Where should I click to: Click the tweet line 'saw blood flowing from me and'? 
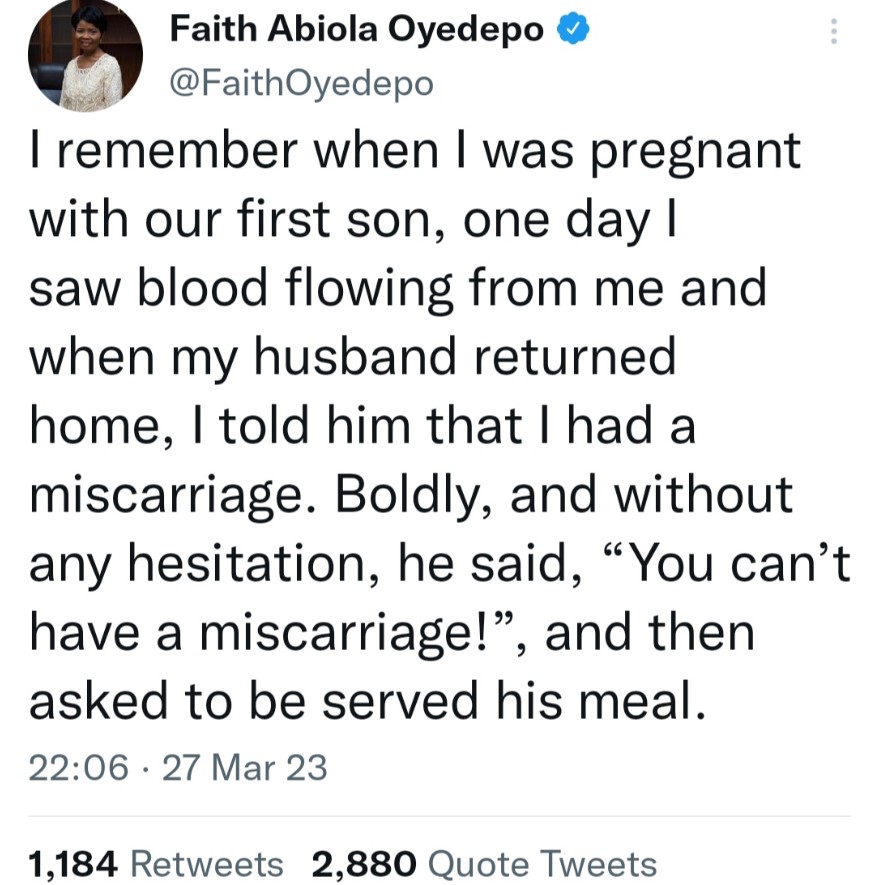click(x=398, y=288)
